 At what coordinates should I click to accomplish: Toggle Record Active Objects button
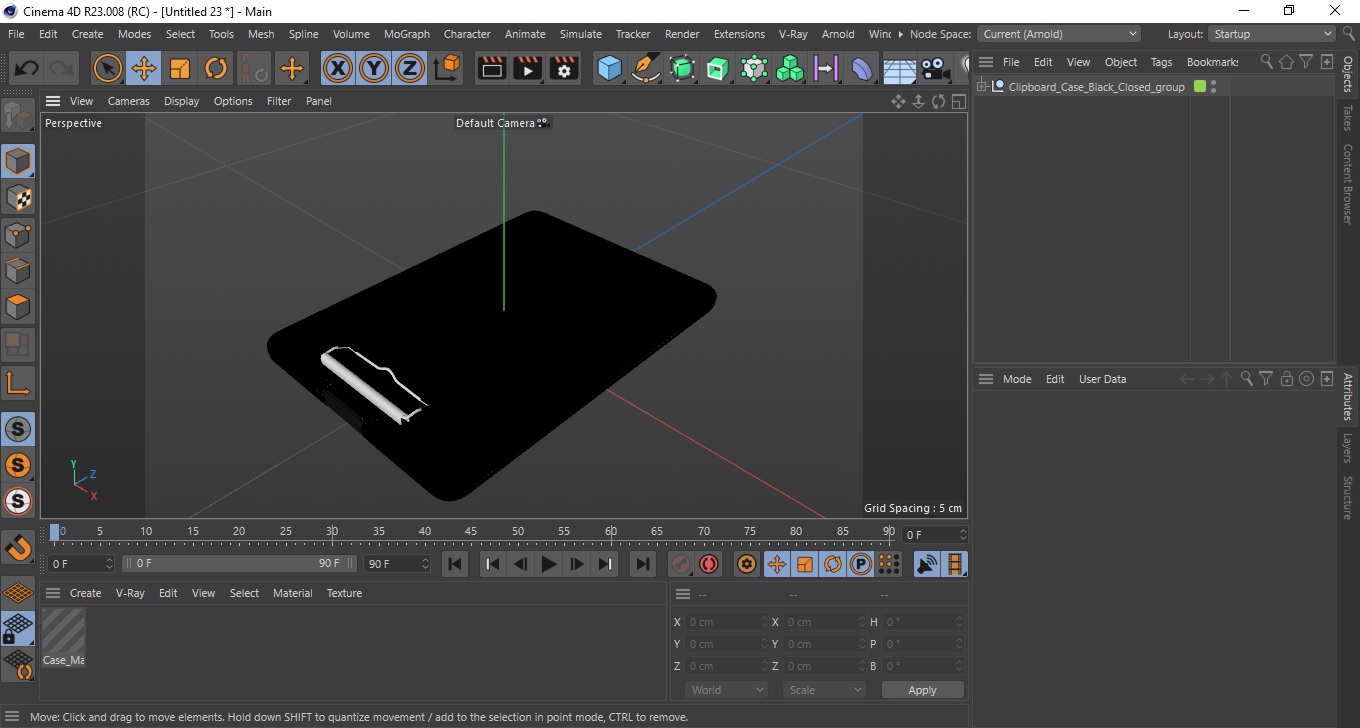coord(681,564)
